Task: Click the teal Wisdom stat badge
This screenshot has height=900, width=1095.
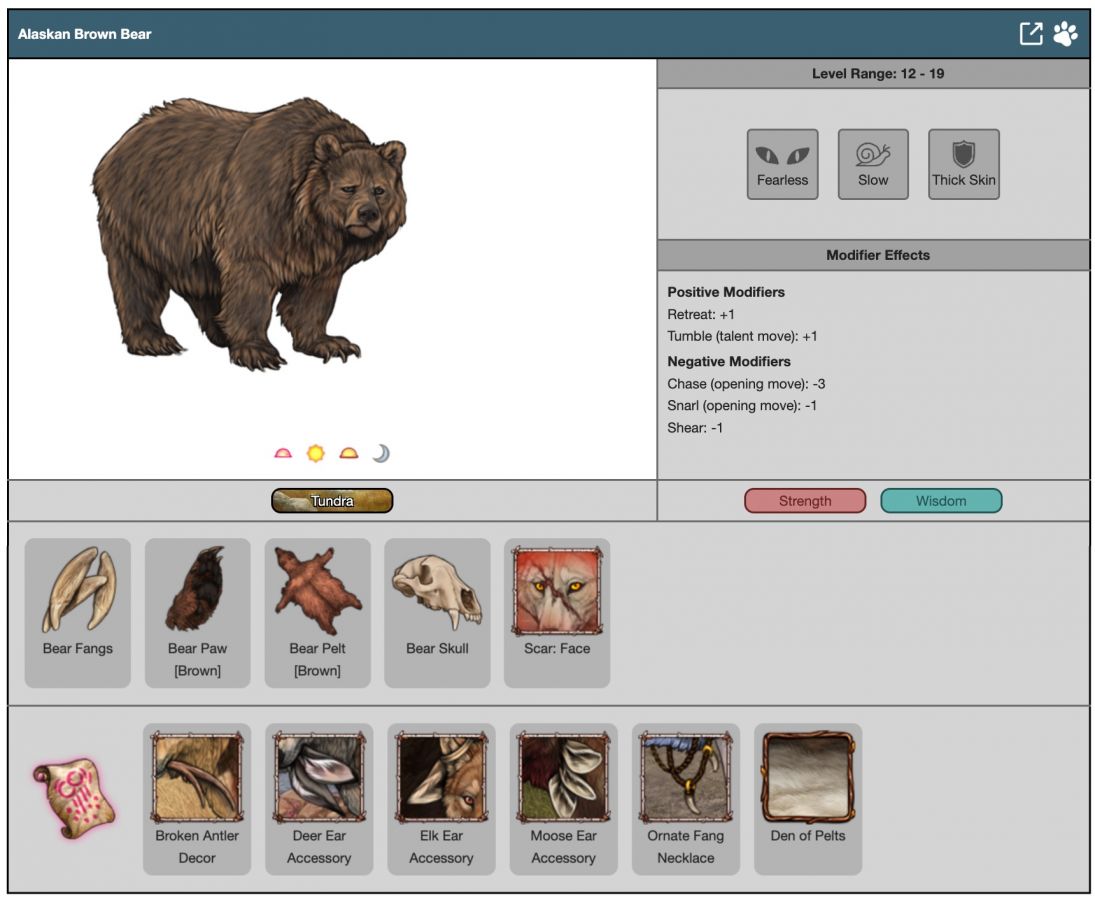Action: [941, 501]
